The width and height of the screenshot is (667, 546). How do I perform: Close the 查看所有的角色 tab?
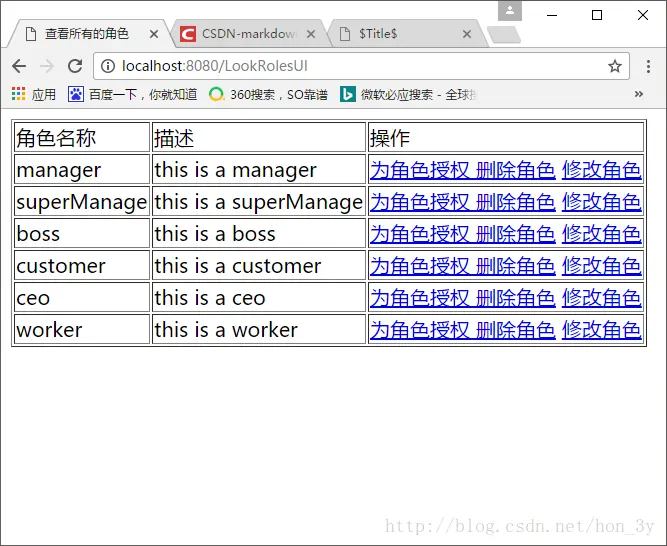pyautogui.click(x=154, y=34)
